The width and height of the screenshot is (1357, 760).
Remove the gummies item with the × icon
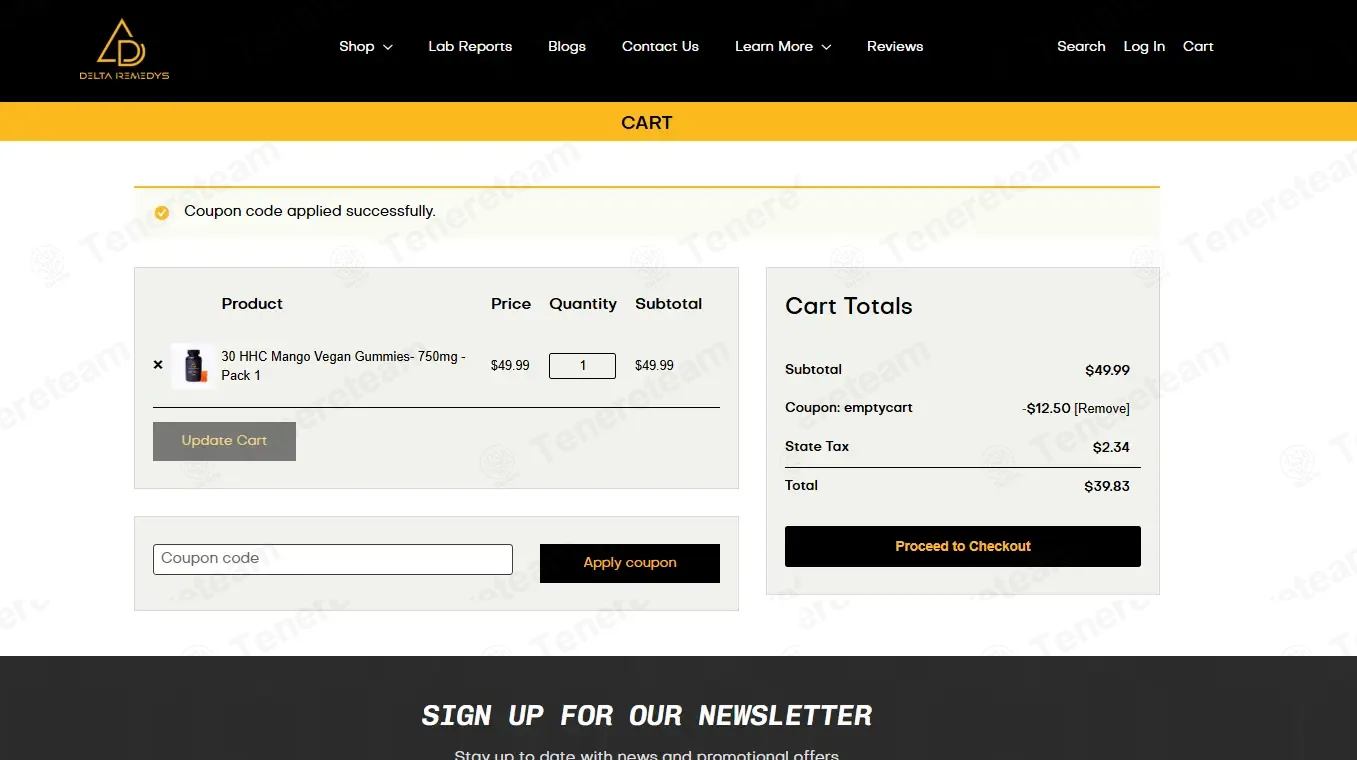point(158,365)
